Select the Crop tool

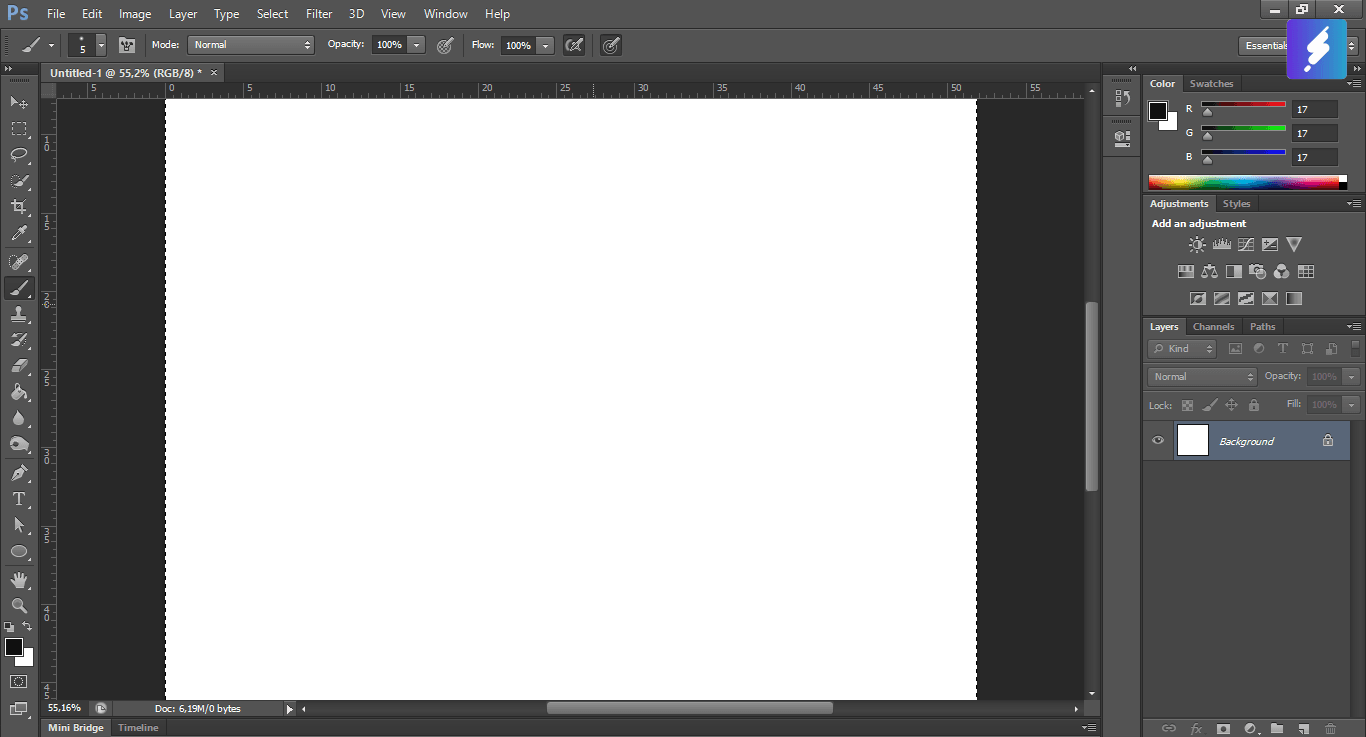(19, 207)
